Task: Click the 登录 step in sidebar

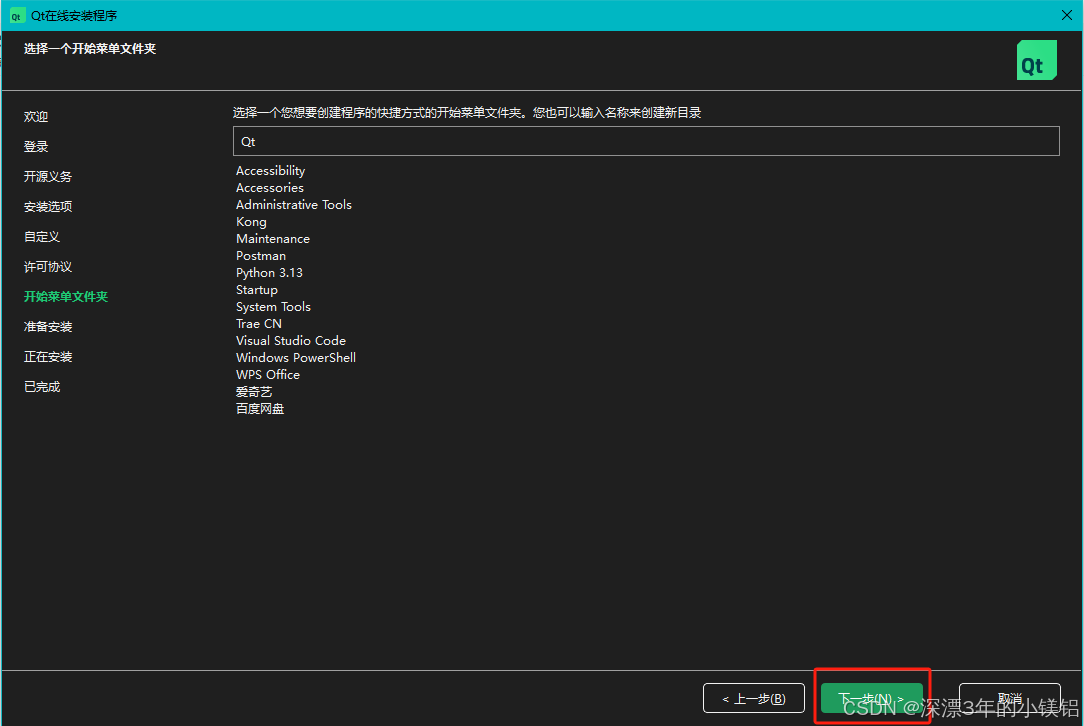Action: tap(36, 147)
